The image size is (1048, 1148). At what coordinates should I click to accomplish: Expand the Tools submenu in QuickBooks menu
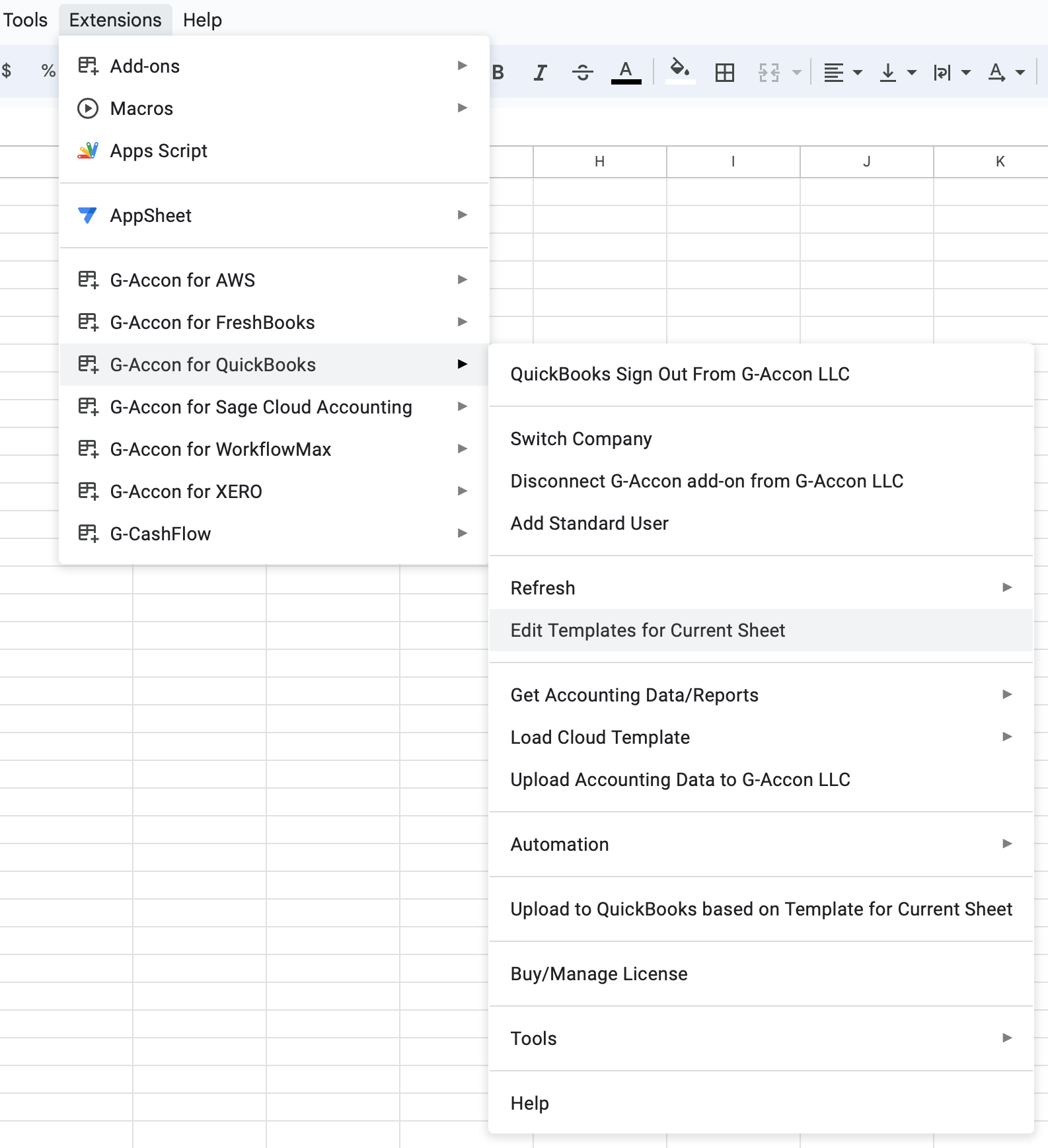[761, 1038]
